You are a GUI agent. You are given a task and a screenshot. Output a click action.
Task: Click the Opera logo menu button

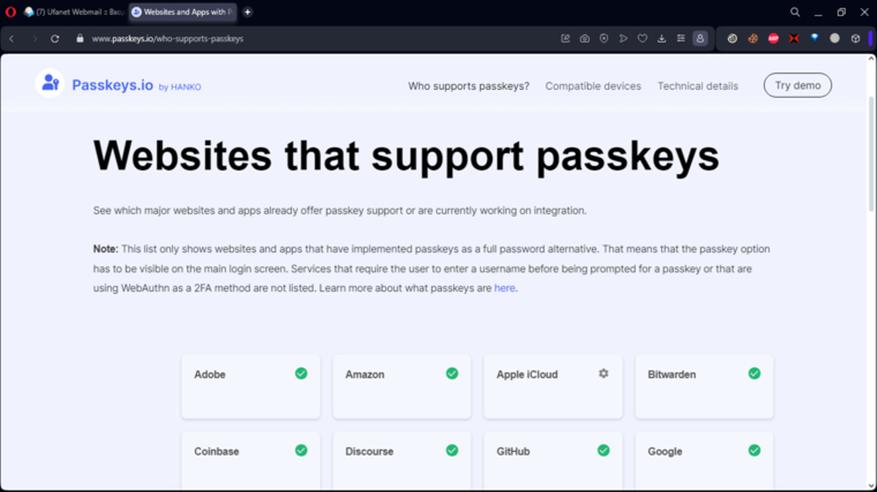(10, 12)
